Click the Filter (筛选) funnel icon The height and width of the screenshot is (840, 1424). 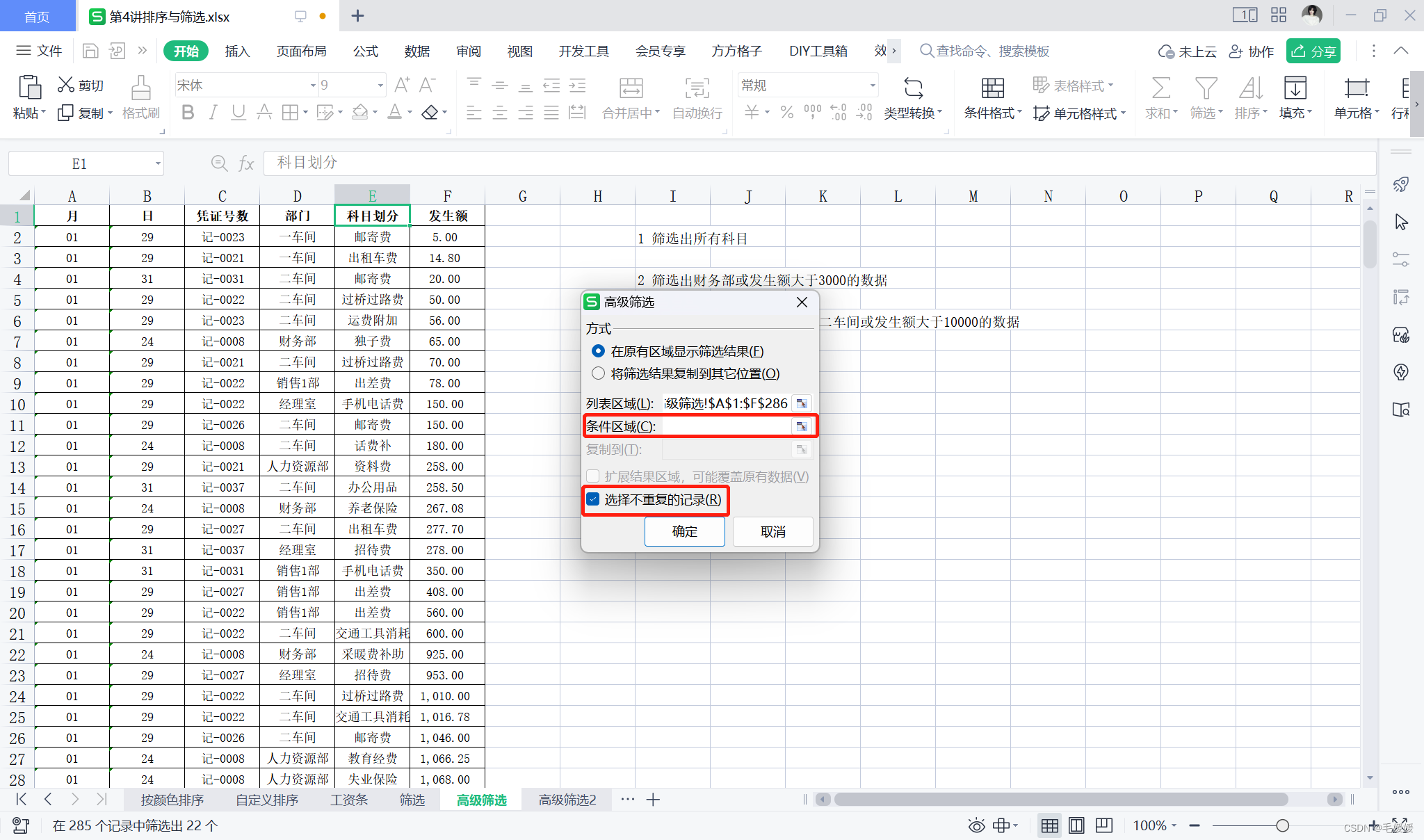tap(1205, 89)
